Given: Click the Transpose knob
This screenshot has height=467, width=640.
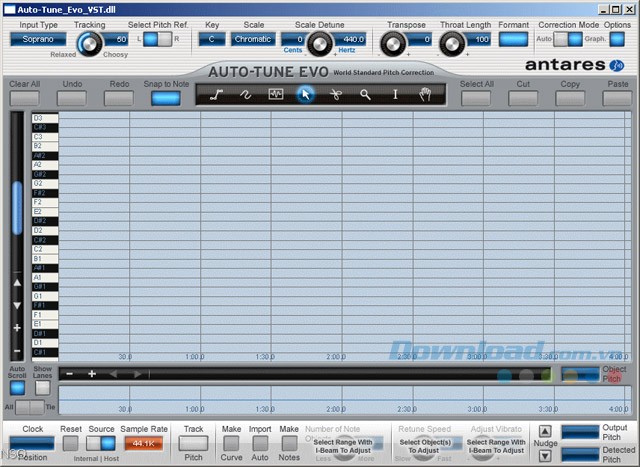Looking at the screenshot, I should tap(393, 44).
